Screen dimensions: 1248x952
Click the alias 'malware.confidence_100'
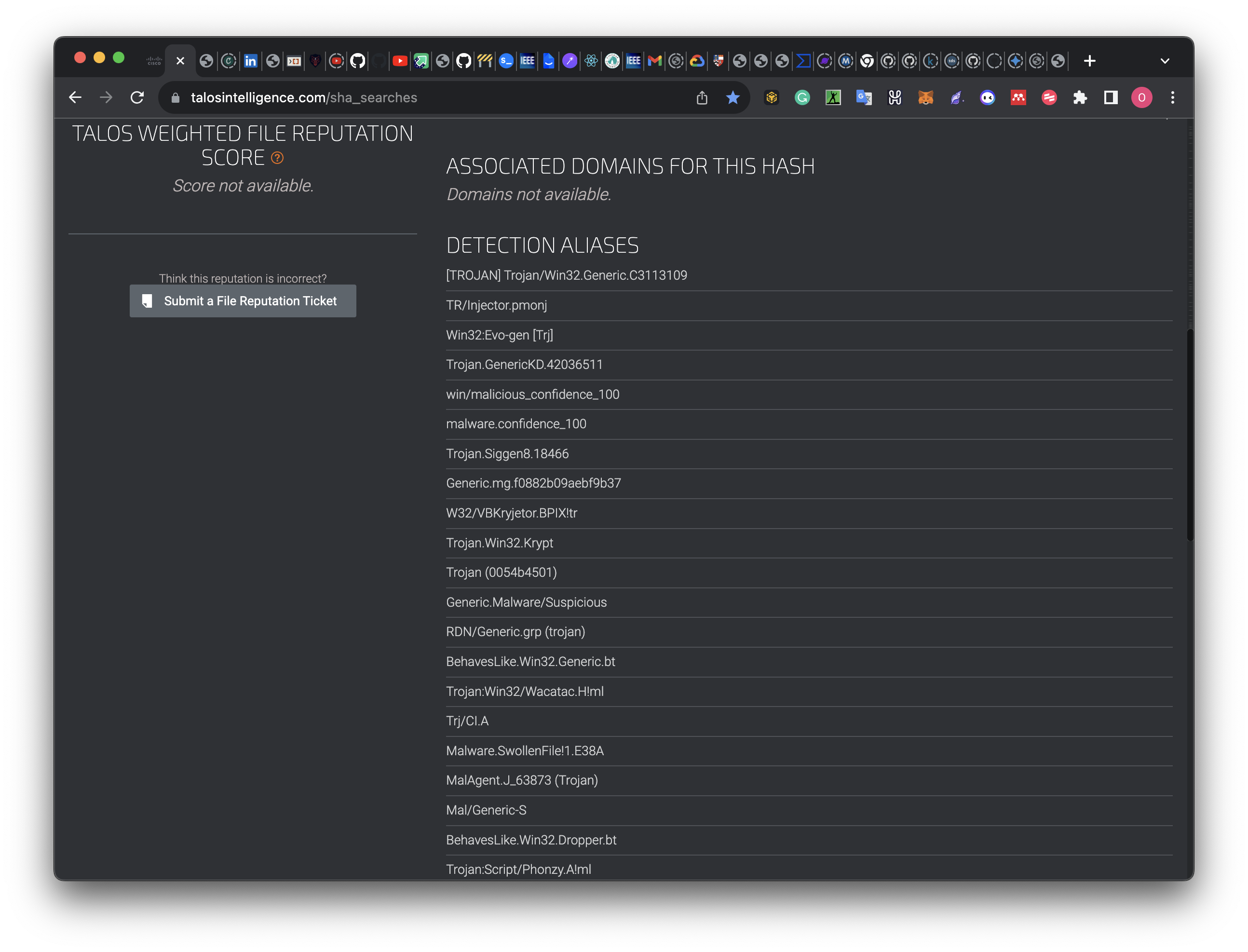coord(516,424)
